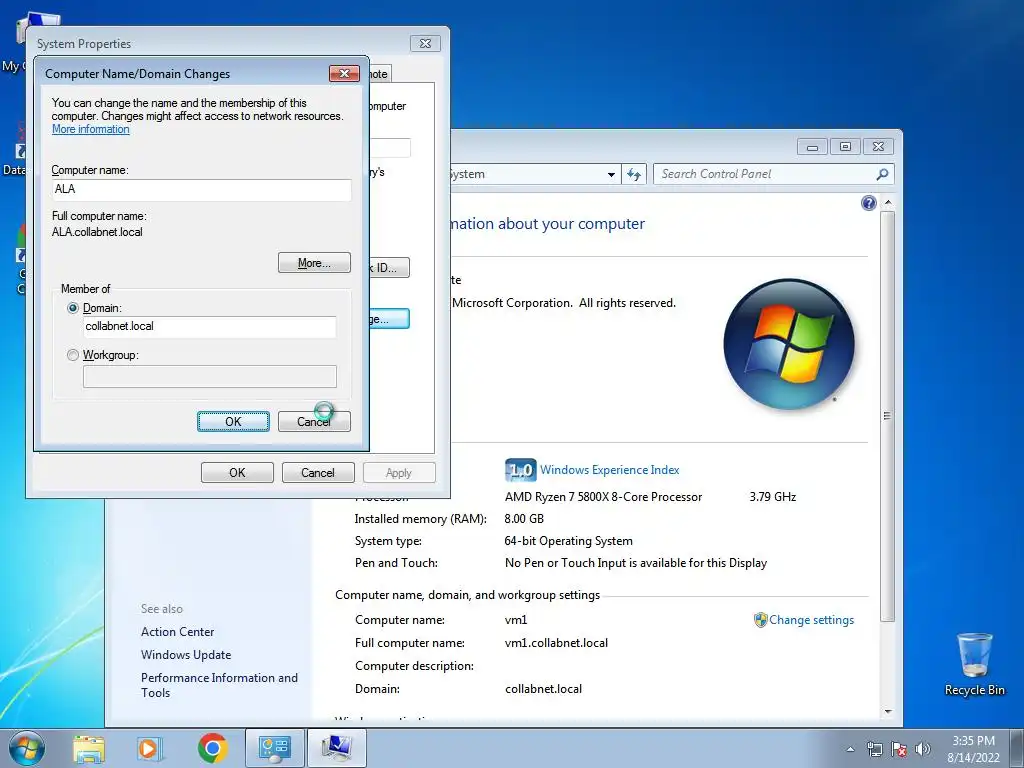
Task: Close the System Properties window
Action: pos(425,43)
